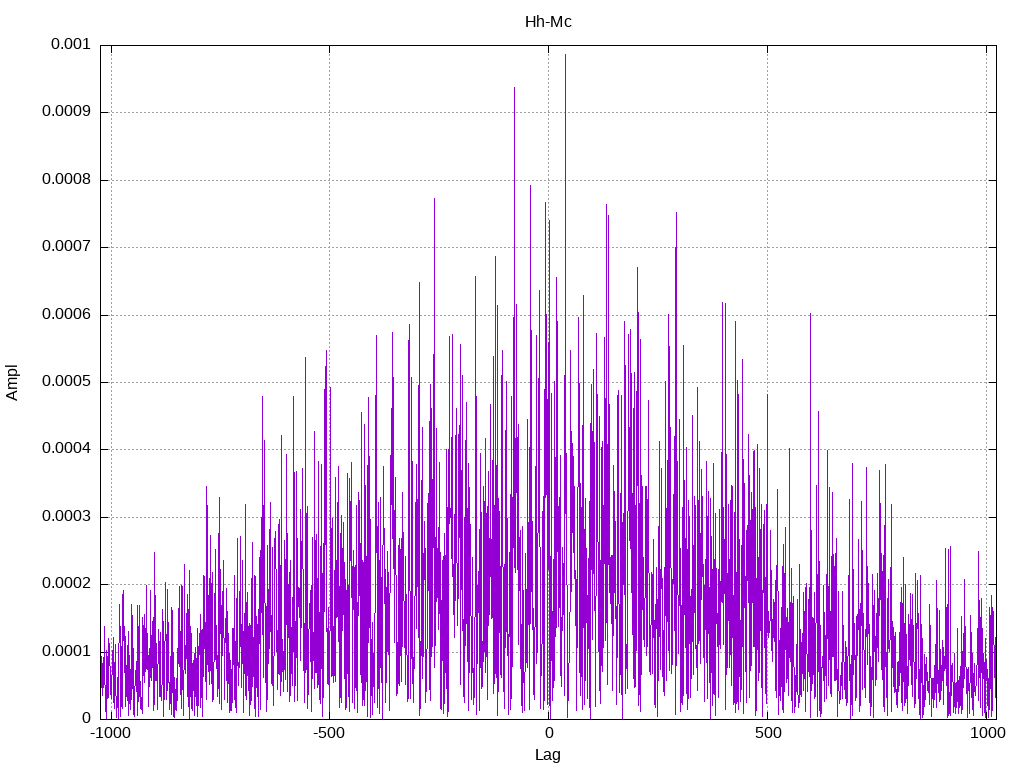1024x768 pixels.
Task: Click the -1000 x-axis tick label
Action: [110, 733]
